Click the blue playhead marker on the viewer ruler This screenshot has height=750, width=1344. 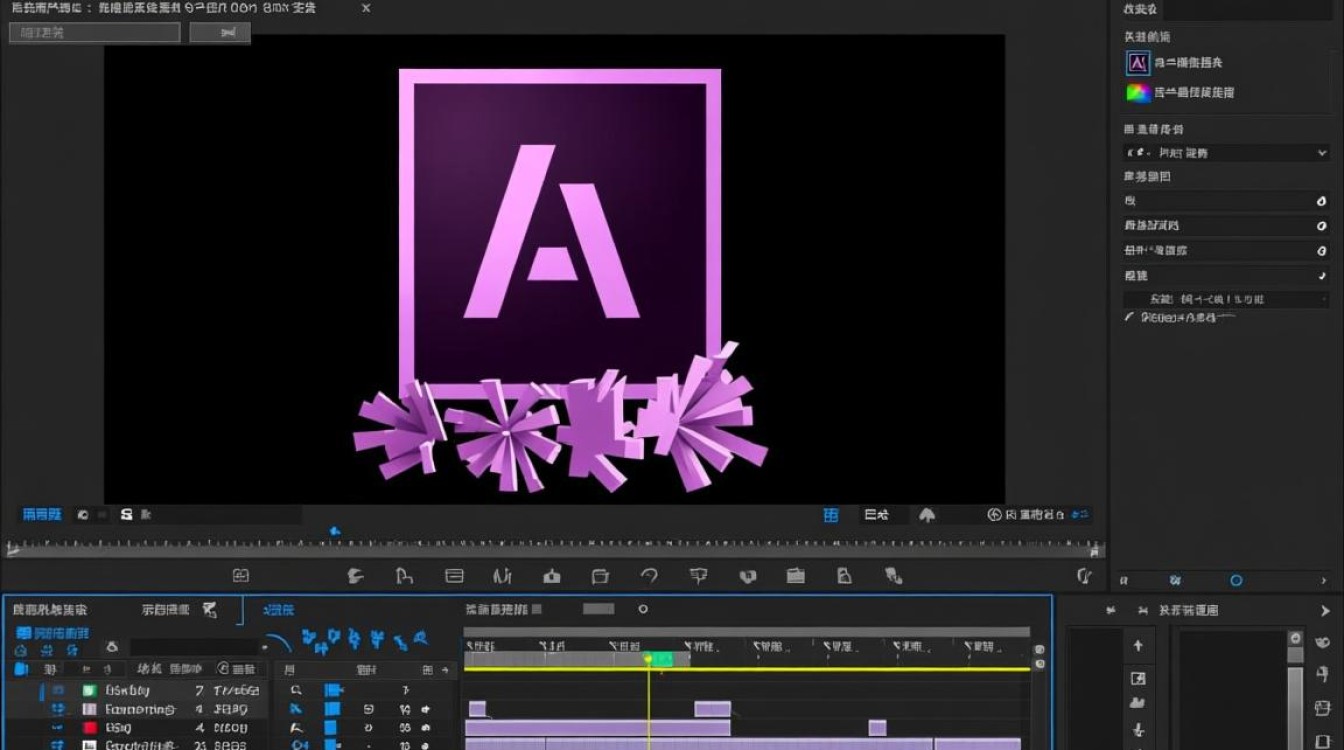click(335, 531)
